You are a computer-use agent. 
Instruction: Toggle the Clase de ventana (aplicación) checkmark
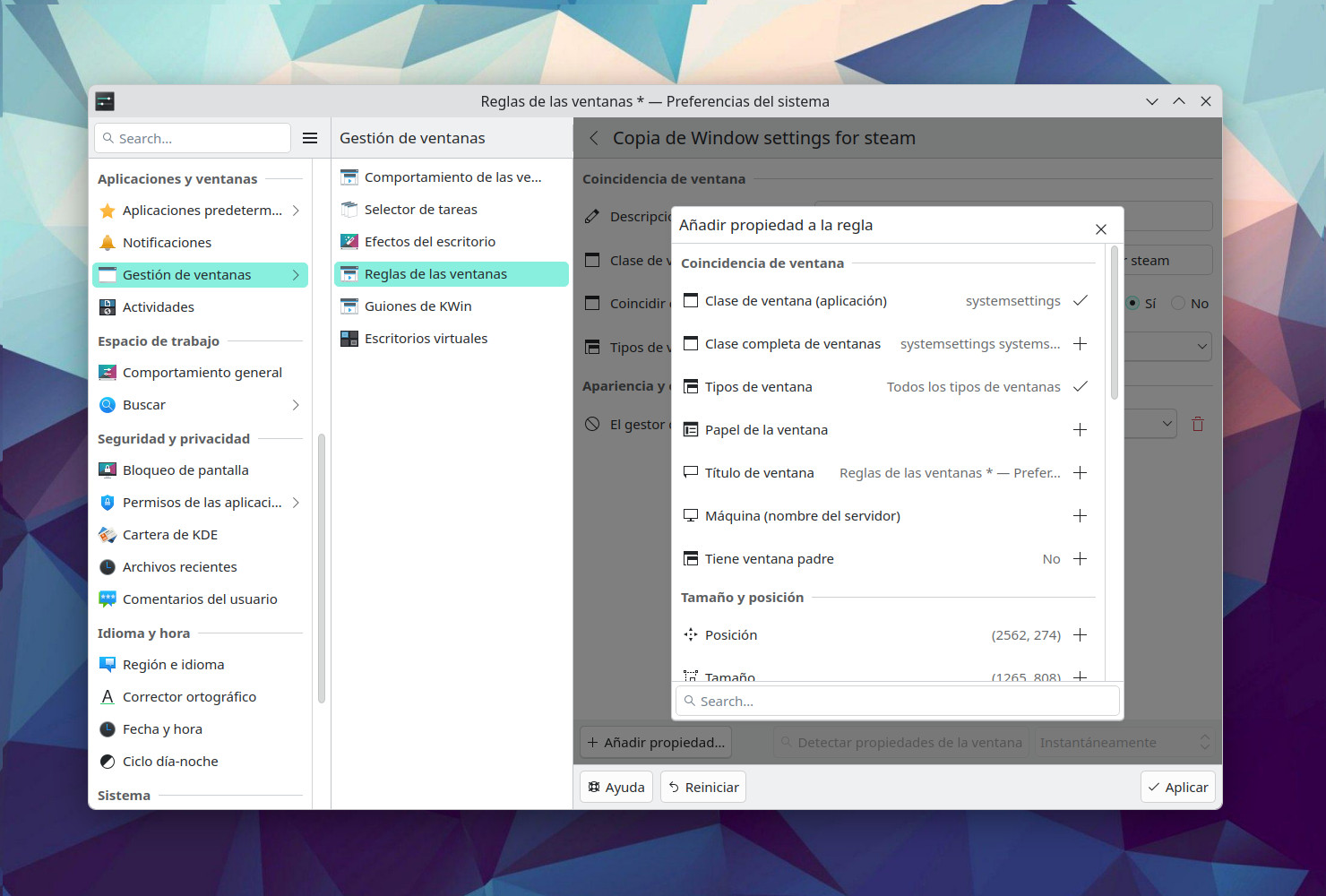tap(1081, 301)
